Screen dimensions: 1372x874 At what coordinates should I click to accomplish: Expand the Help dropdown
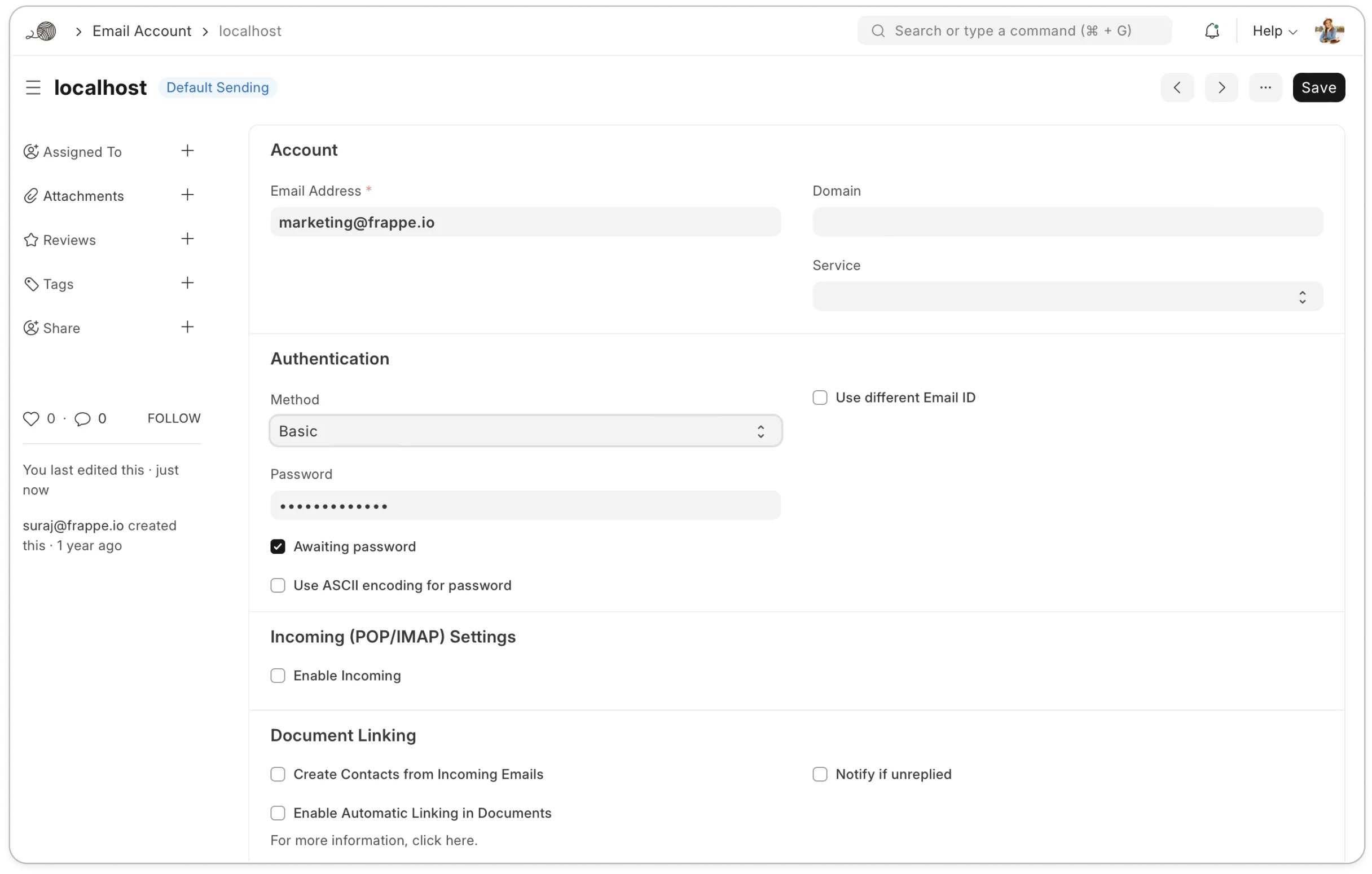tap(1274, 31)
